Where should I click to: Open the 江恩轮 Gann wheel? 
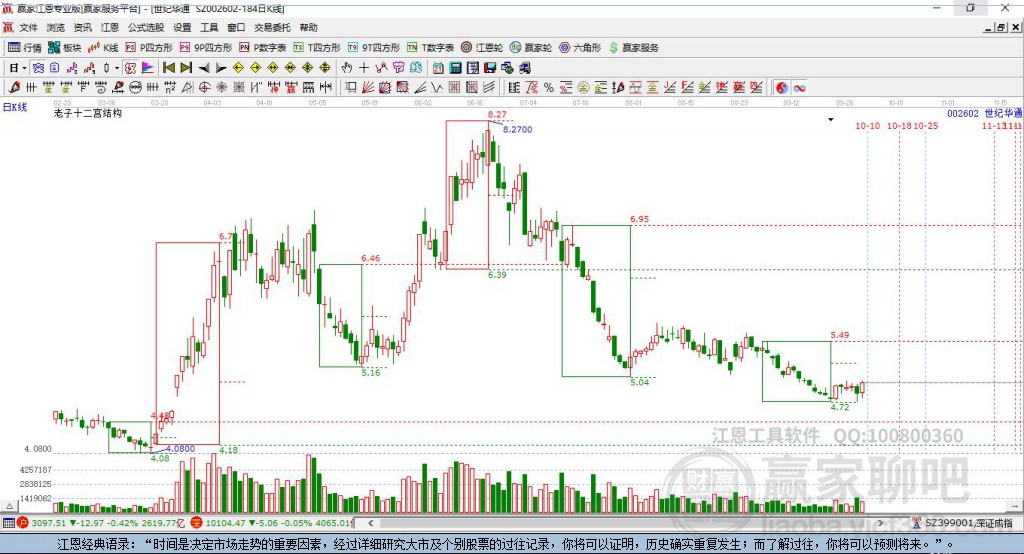pyautogui.click(x=482, y=48)
